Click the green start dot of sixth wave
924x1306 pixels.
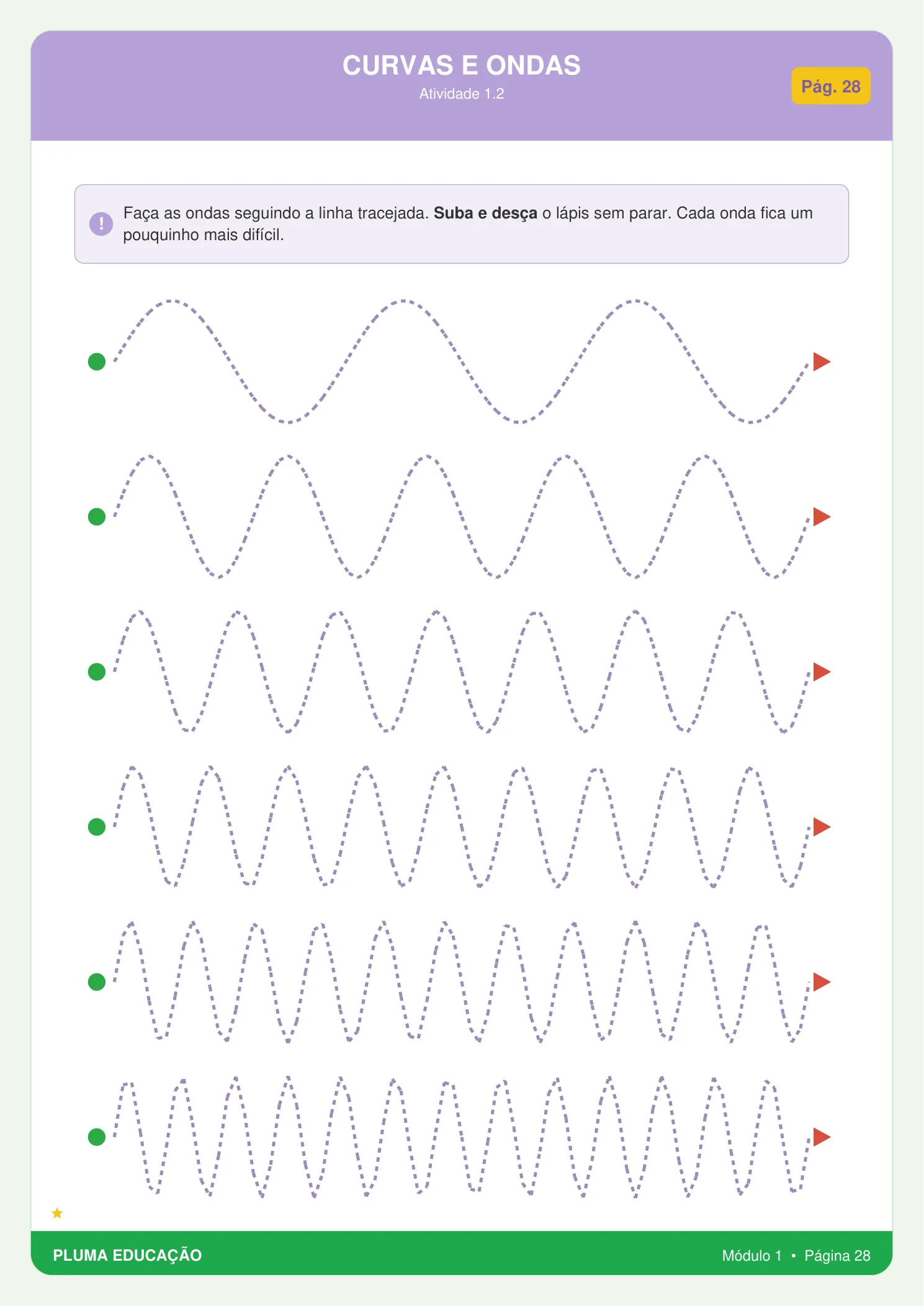coord(97,1137)
